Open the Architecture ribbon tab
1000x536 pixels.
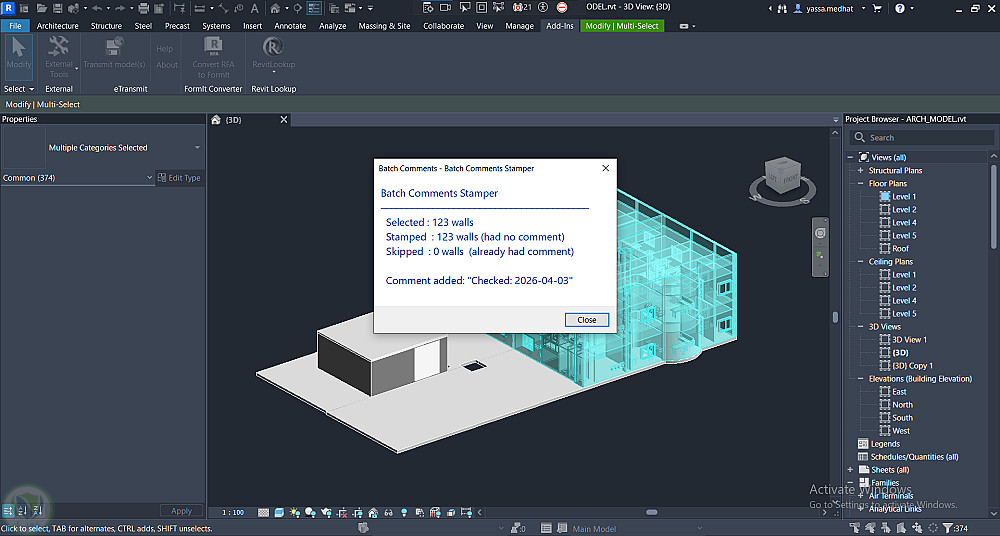point(58,26)
